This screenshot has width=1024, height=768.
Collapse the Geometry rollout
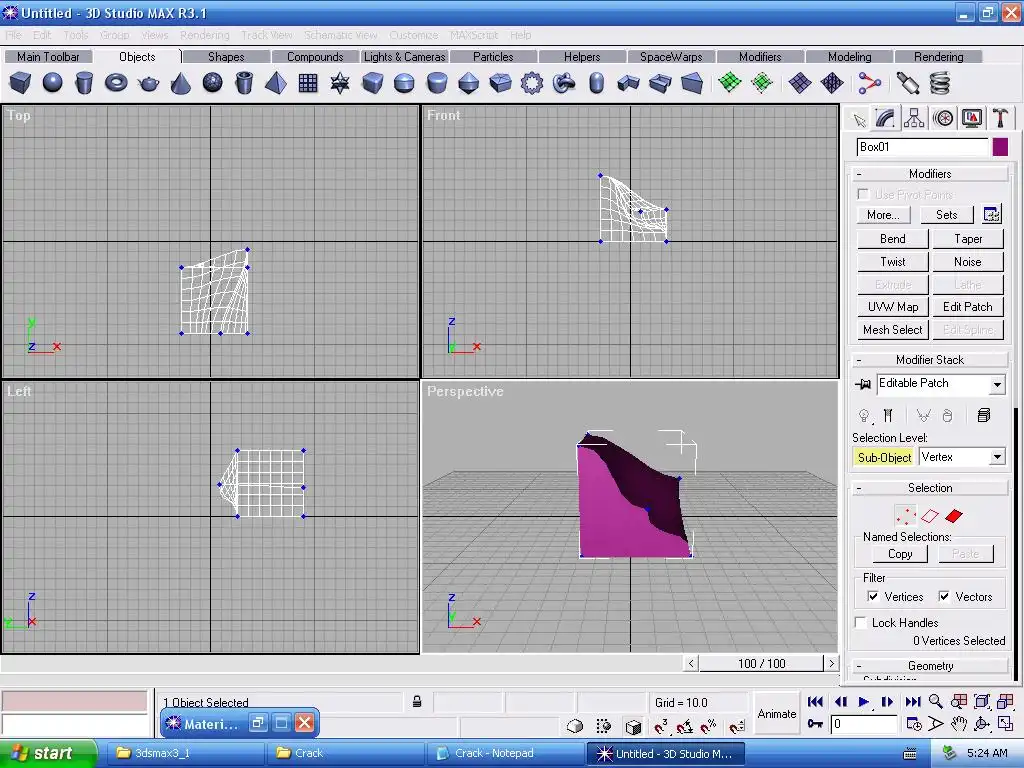point(930,666)
